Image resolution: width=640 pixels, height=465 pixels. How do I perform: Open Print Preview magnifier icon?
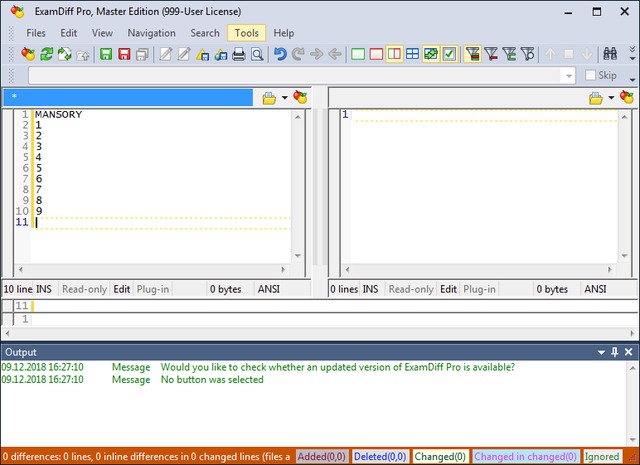(x=257, y=54)
